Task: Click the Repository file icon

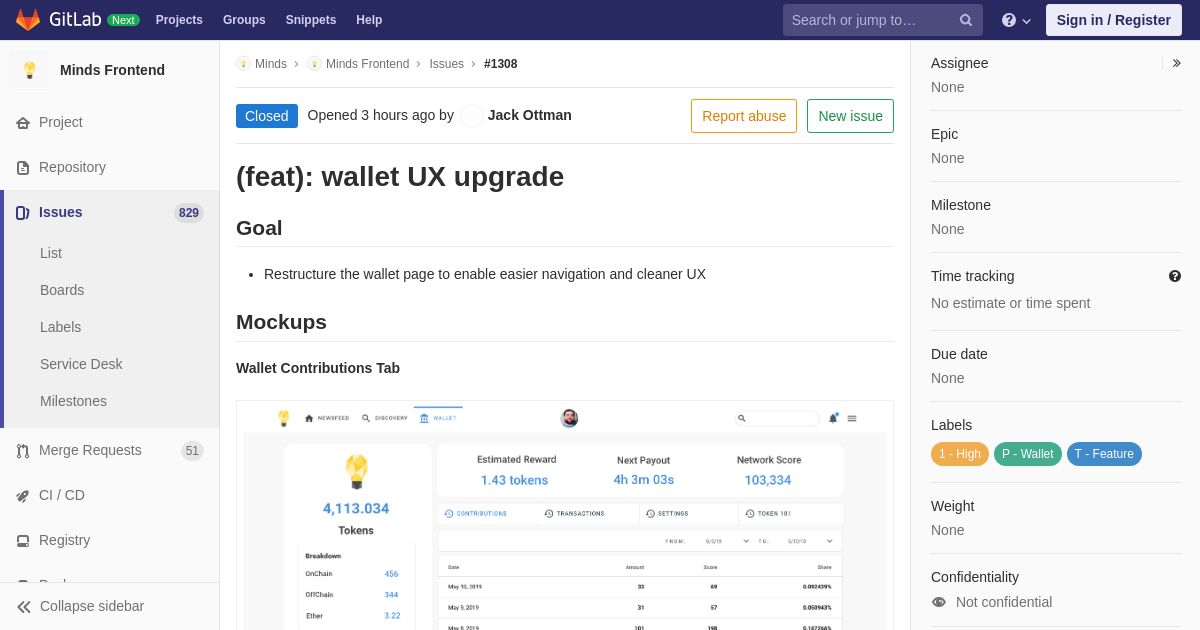Action: pos(23,168)
